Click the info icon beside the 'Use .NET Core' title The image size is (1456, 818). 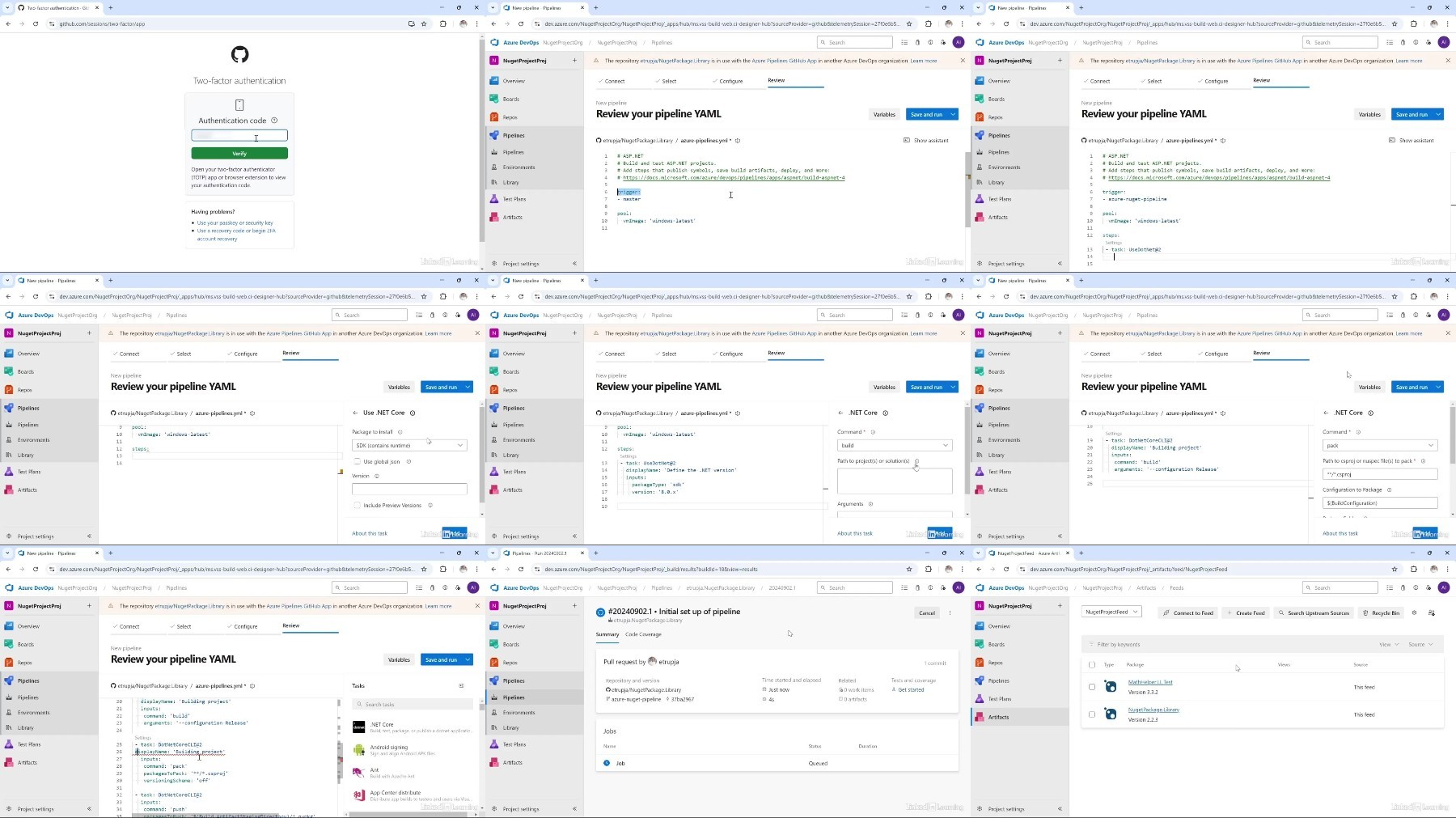coord(413,413)
